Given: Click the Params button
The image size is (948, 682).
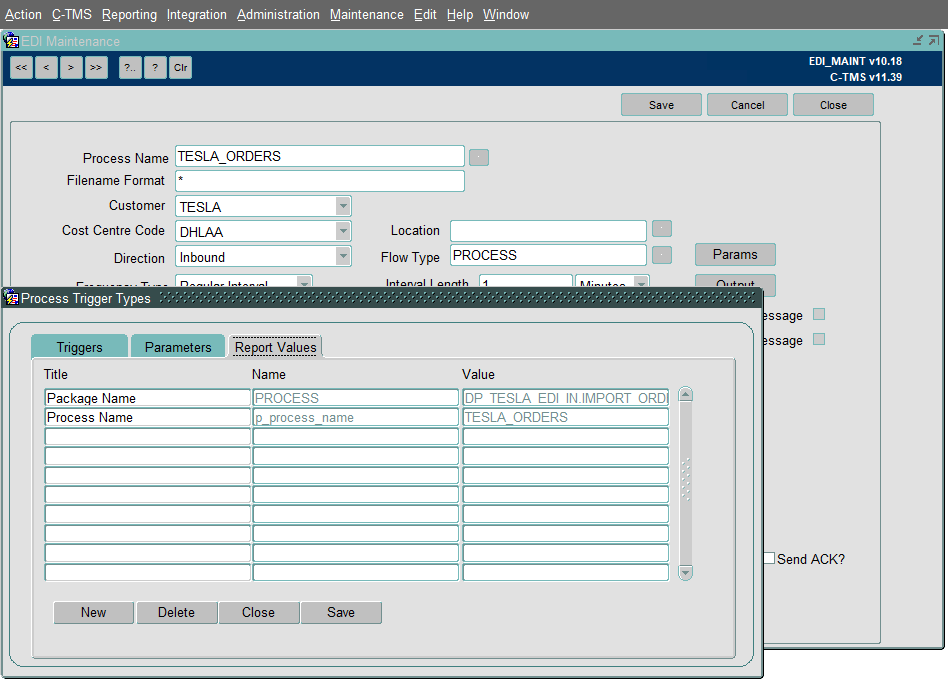Looking at the screenshot, I should tap(735, 255).
